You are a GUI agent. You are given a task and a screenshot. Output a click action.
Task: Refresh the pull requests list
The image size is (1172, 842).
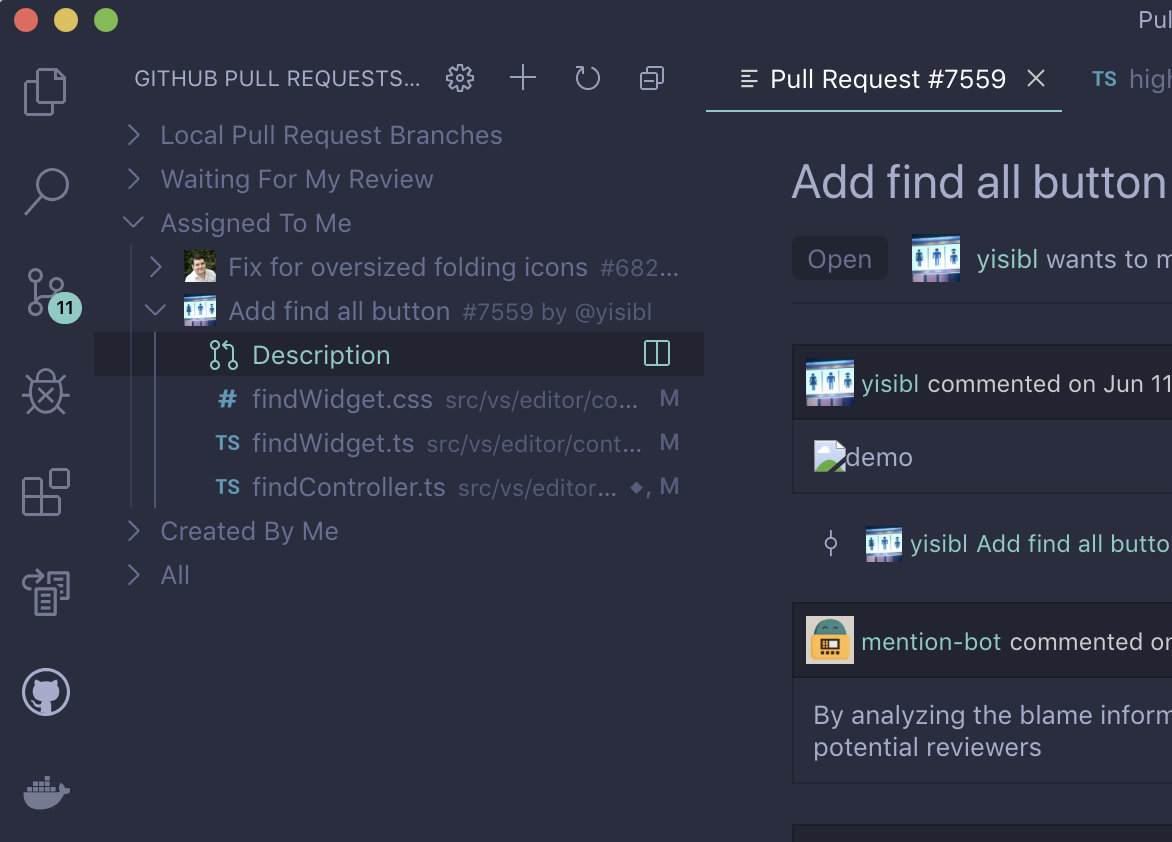click(588, 78)
